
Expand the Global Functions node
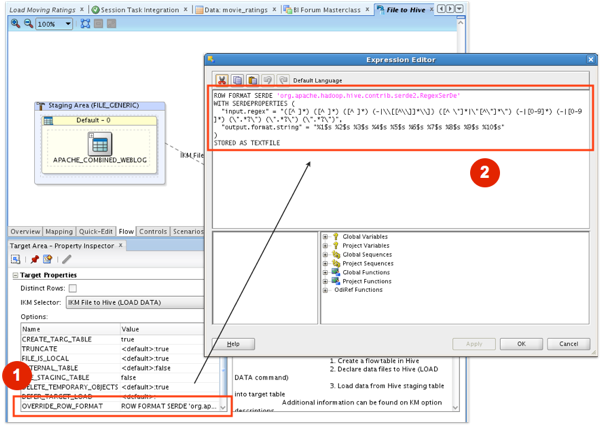pos(325,272)
